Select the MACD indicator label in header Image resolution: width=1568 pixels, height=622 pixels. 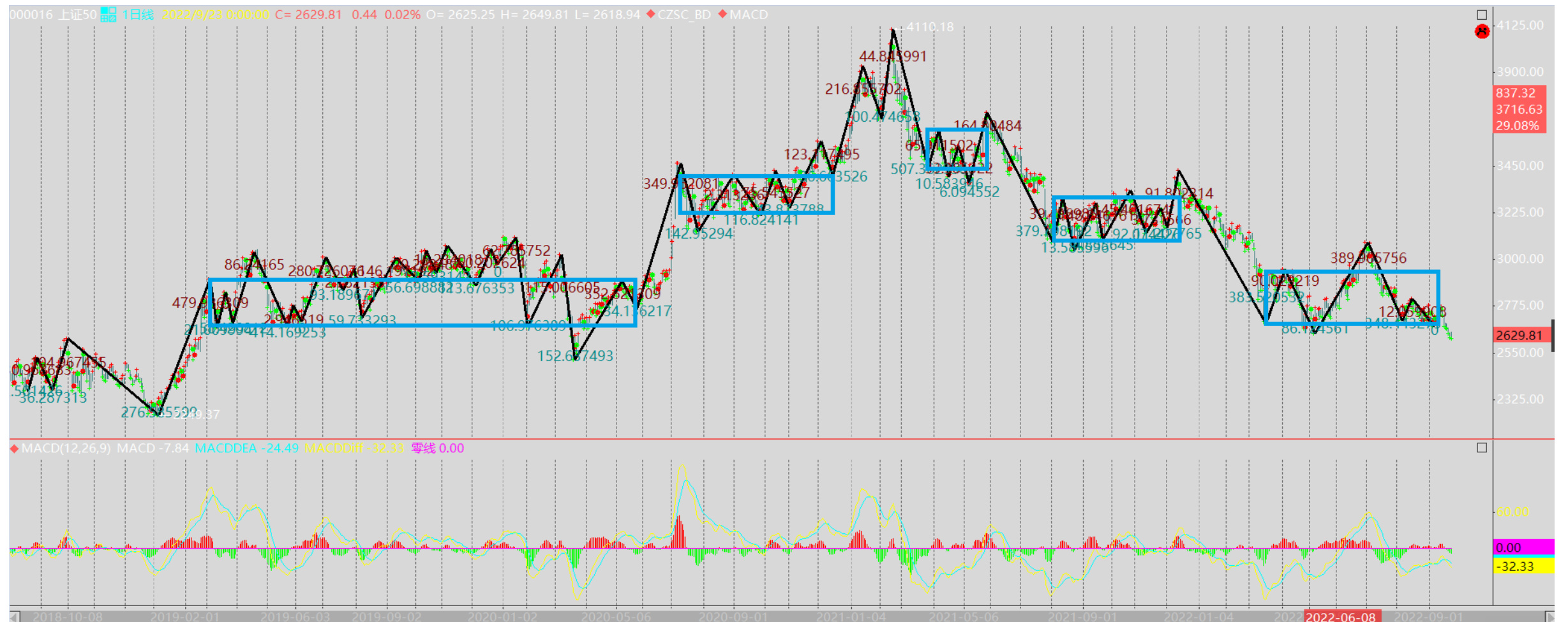coord(749,15)
